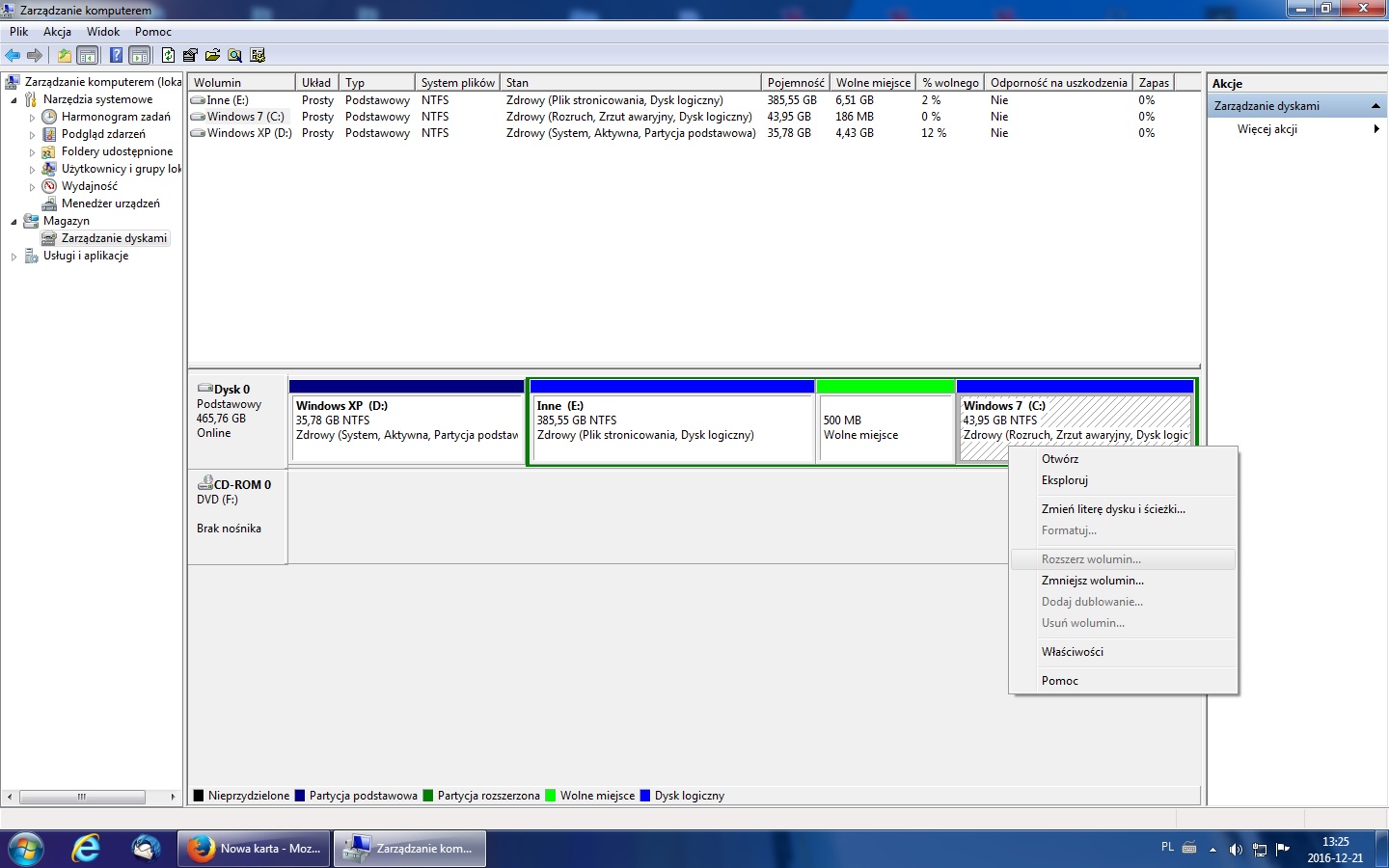The width and height of the screenshot is (1389, 868).
Task: Sort by Odporność na uszkodzenia column header
Action: click(x=1058, y=82)
